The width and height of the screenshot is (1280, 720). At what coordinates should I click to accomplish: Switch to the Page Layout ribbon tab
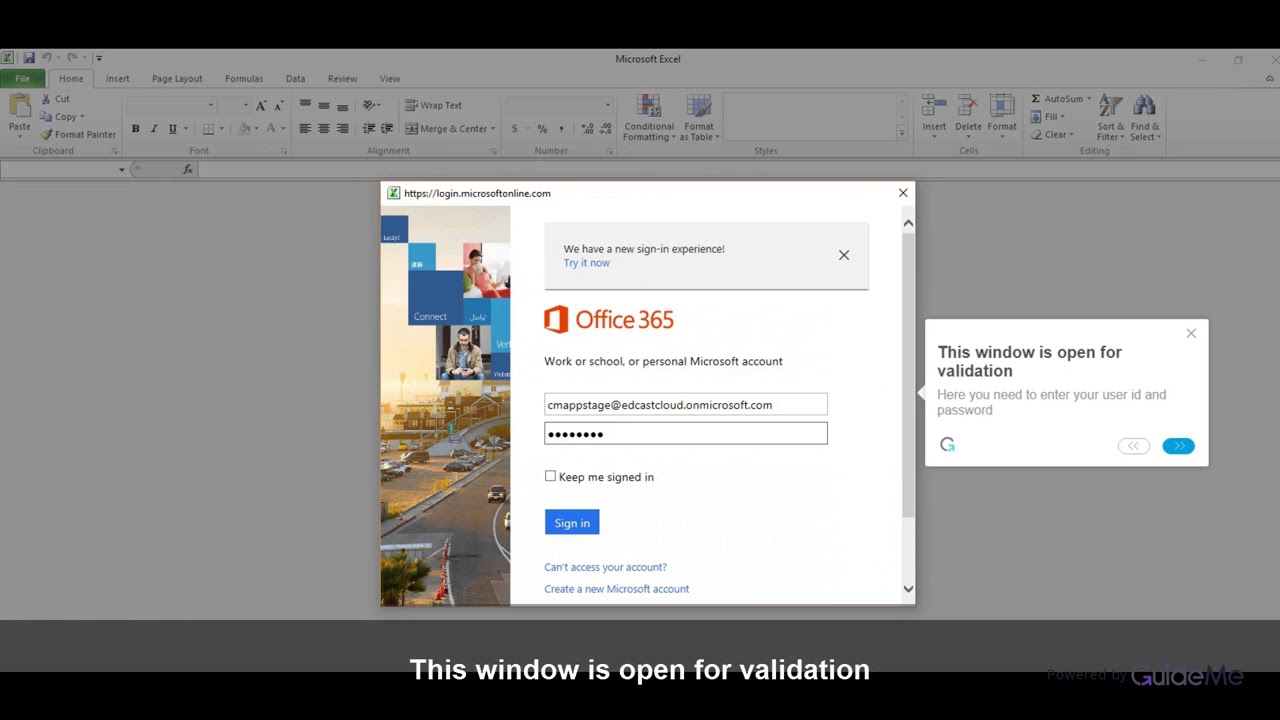coord(177,78)
